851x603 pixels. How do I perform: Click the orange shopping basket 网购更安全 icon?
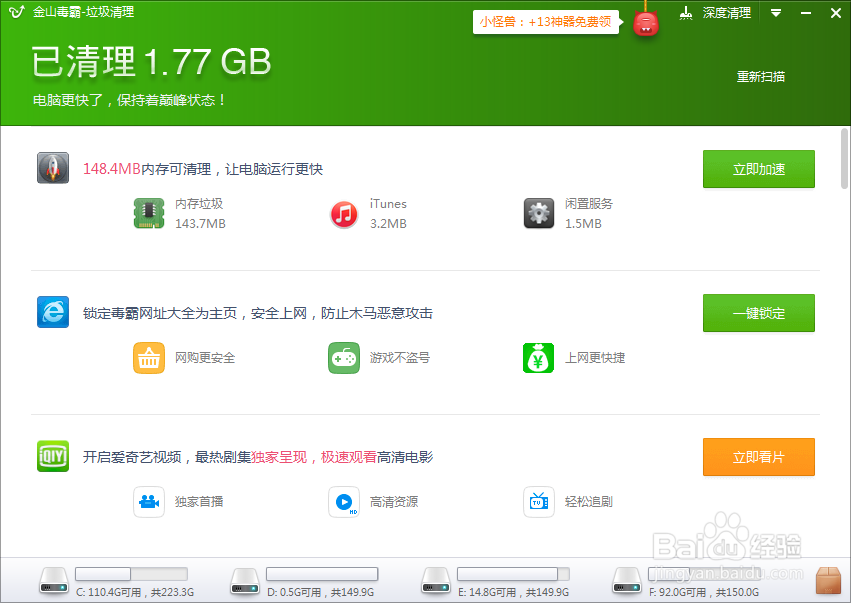click(x=149, y=358)
